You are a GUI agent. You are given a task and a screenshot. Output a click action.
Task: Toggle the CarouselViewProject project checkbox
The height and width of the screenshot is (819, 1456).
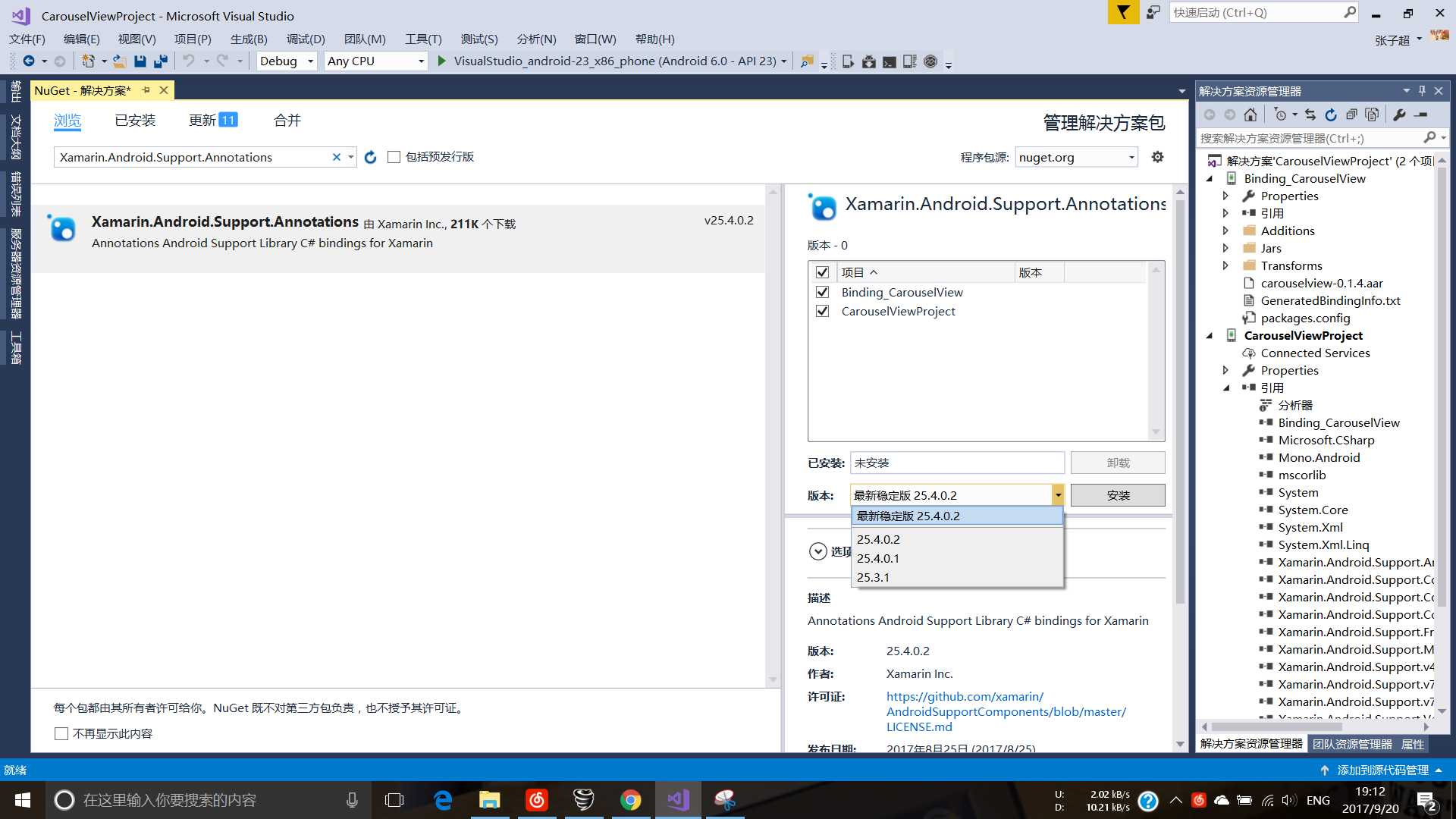(822, 311)
